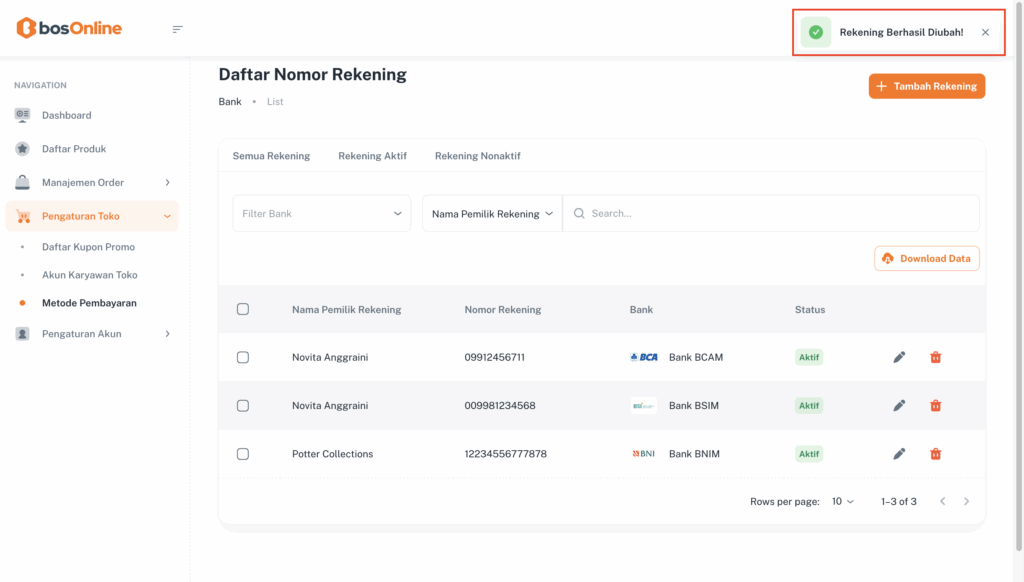Tick the Potter Collections row checkbox
Viewport: 1024px width, 582px height.
tap(243, 454)
